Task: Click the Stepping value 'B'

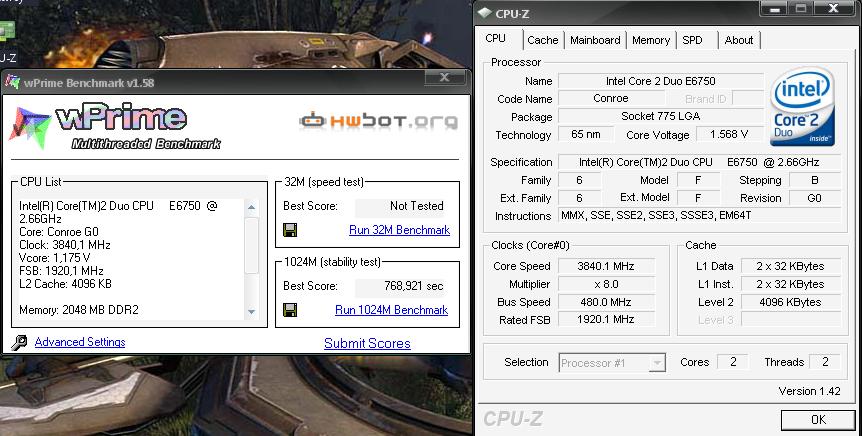Action: point(815,180)
